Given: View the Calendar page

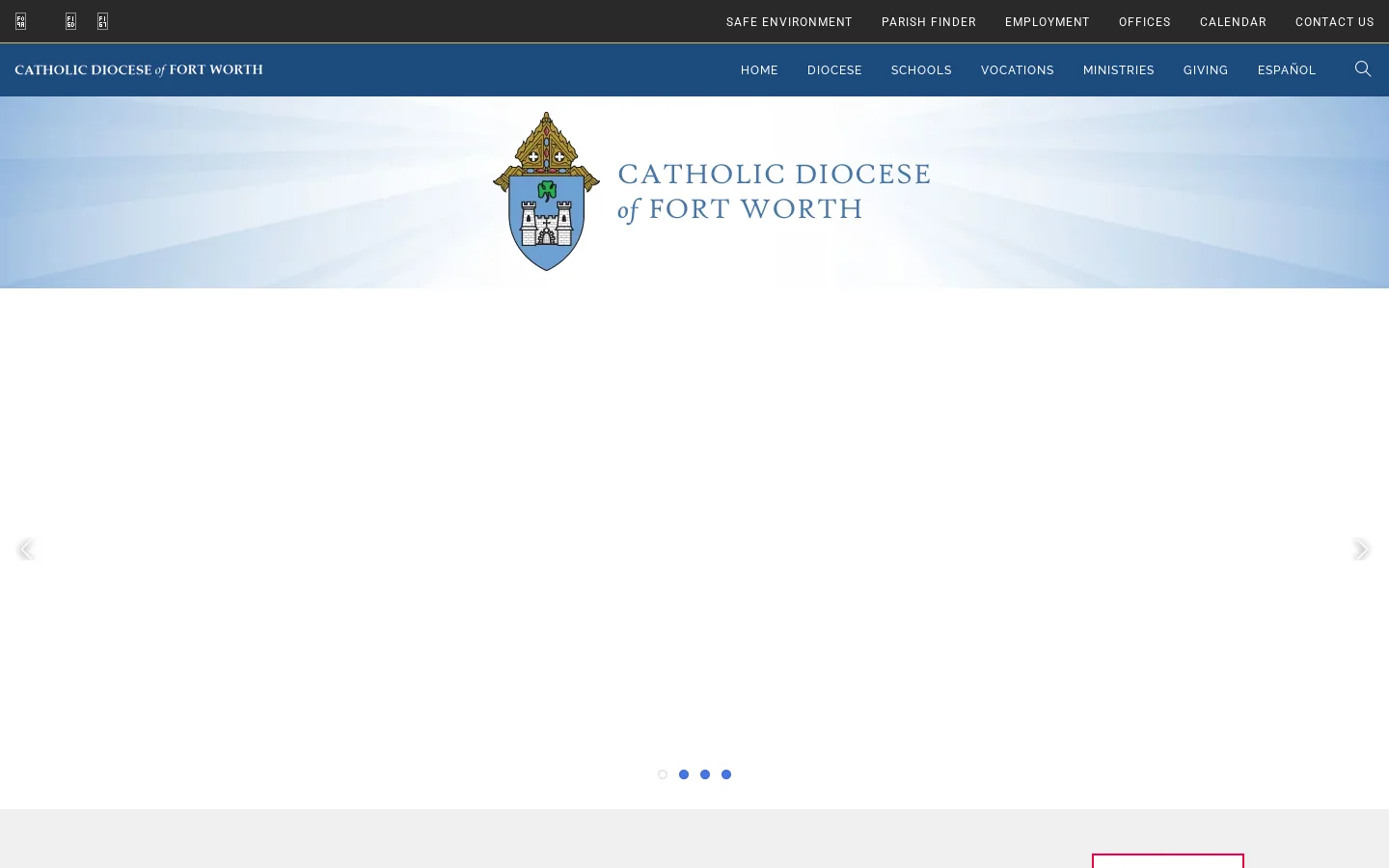Looking at the screenshot, I should coord(1233,22).
